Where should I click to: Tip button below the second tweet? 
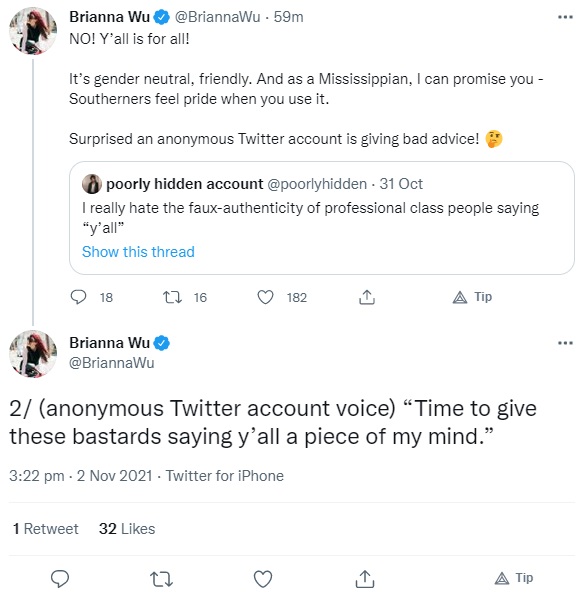pyautogui.click(x=514, y=579)
